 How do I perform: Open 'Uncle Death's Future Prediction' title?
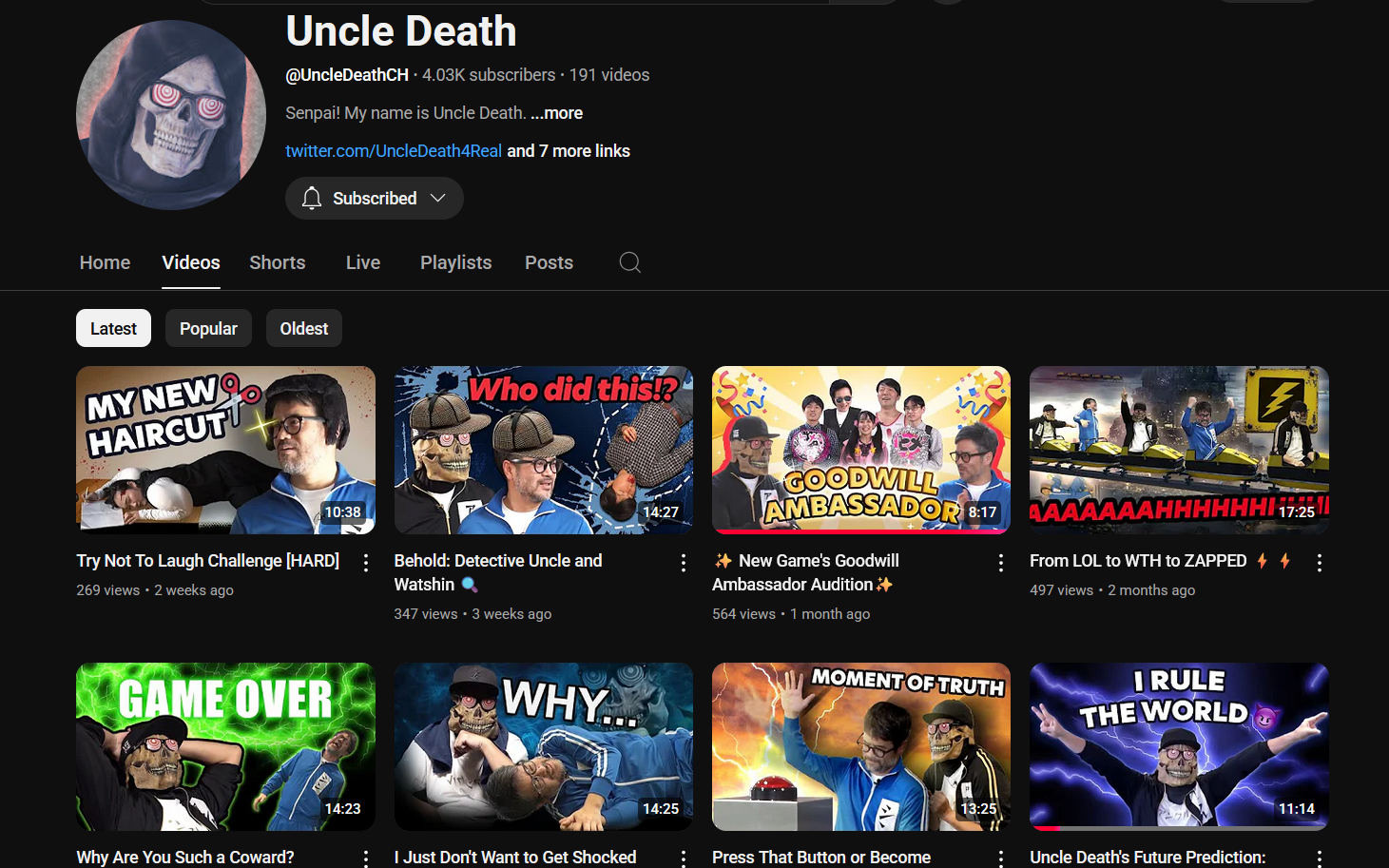1148,858
